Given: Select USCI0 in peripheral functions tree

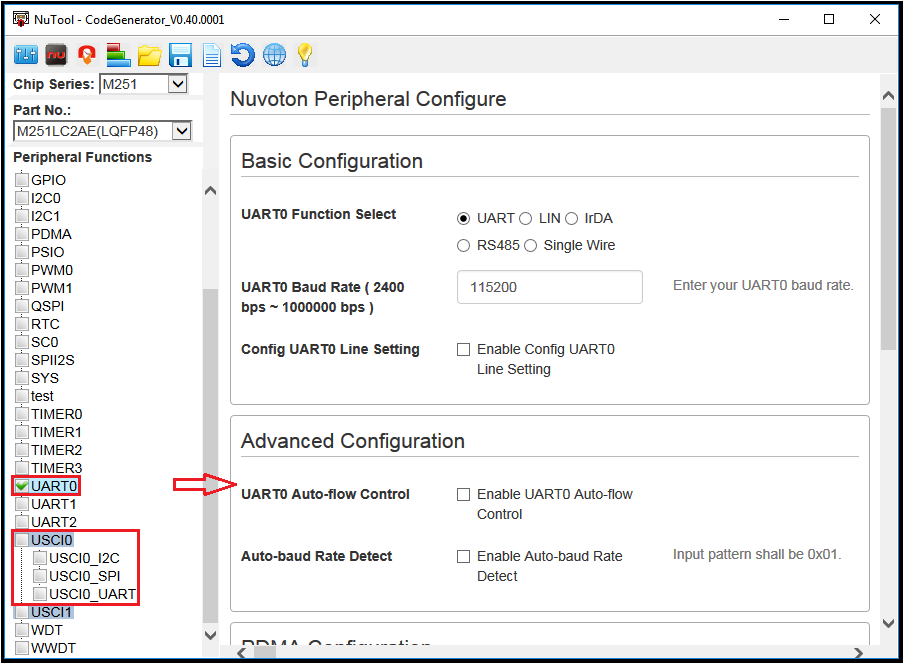Looking at the screenshot, I should (52, 541).
